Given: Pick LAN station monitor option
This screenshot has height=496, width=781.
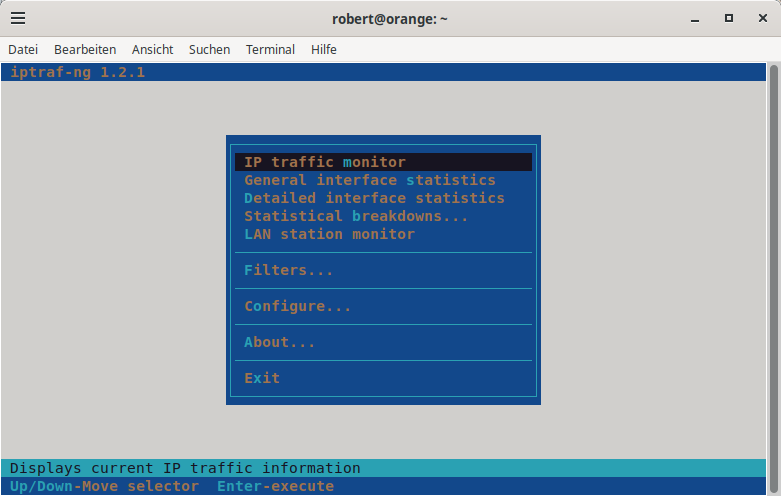Looking at the screenshot, I should click(x=329, y=234).
